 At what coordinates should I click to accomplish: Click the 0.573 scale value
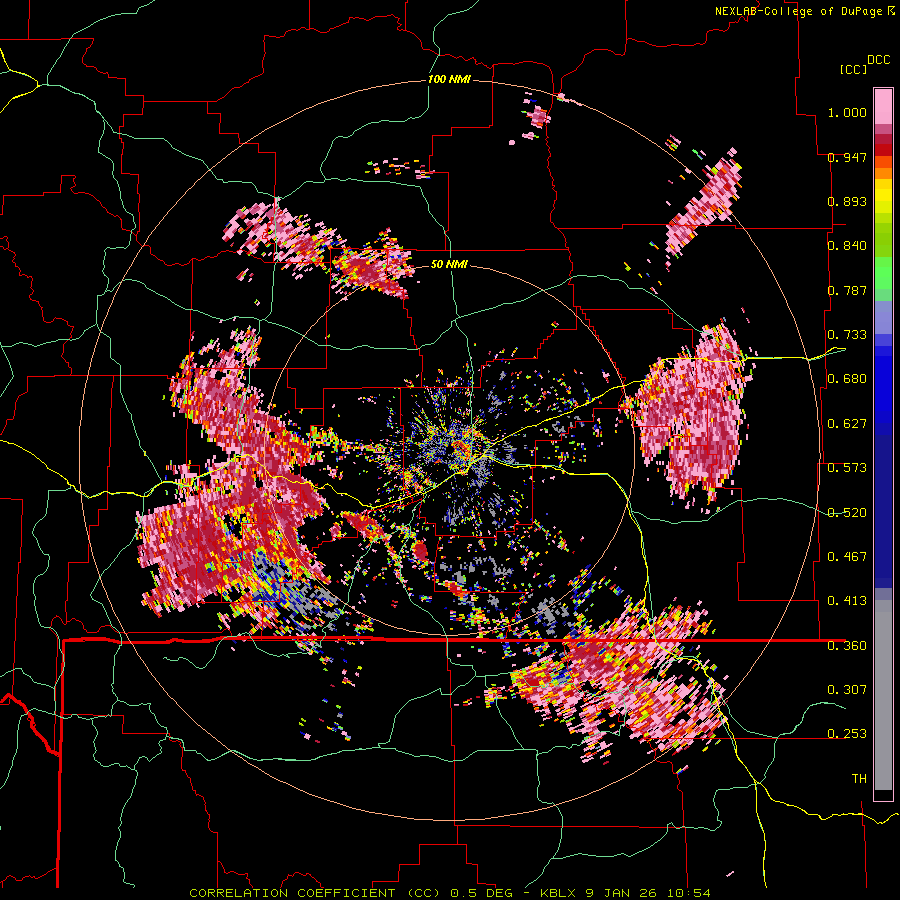pyautogui.click(x=847, y=468)
